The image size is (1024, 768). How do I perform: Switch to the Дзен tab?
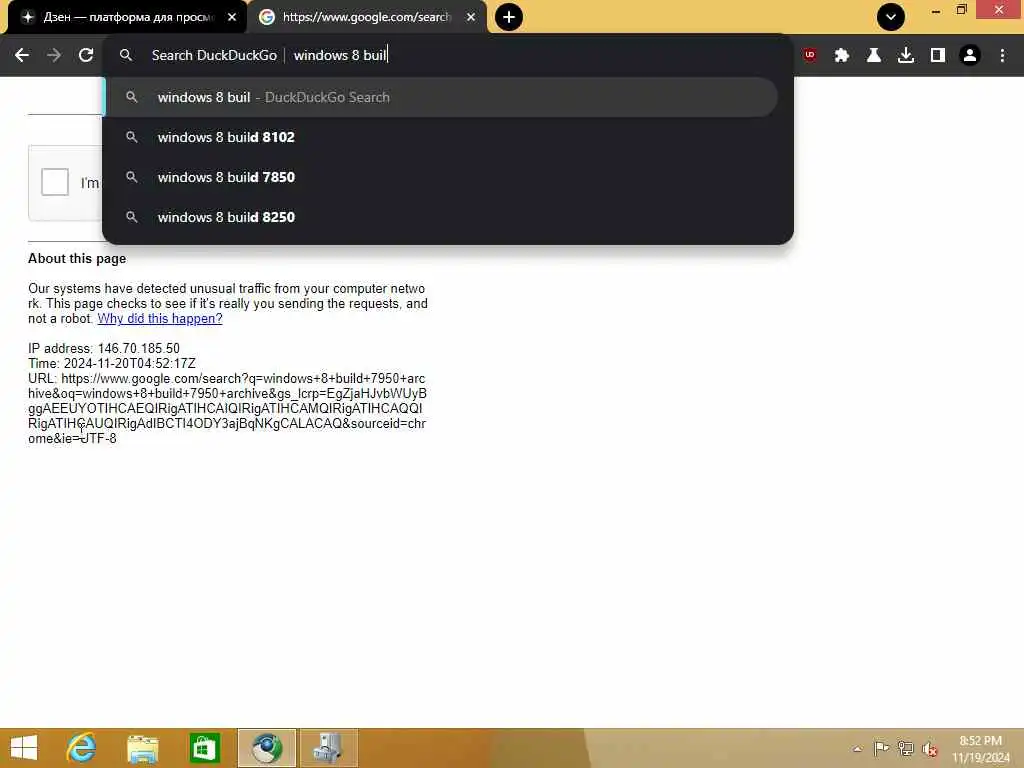(x=128, y=17)
